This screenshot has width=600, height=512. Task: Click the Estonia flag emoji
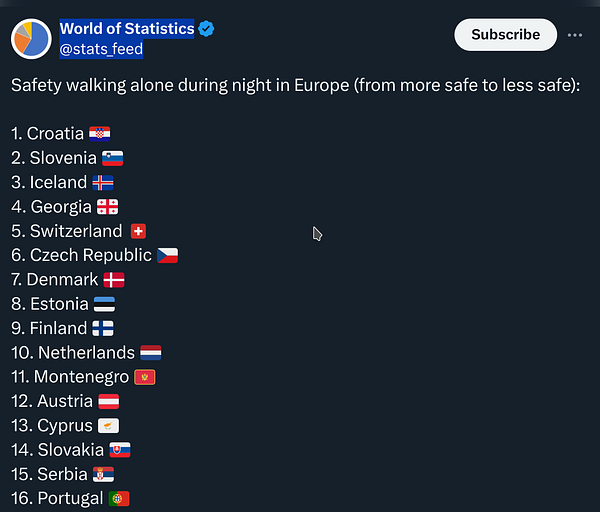(104, 304)
